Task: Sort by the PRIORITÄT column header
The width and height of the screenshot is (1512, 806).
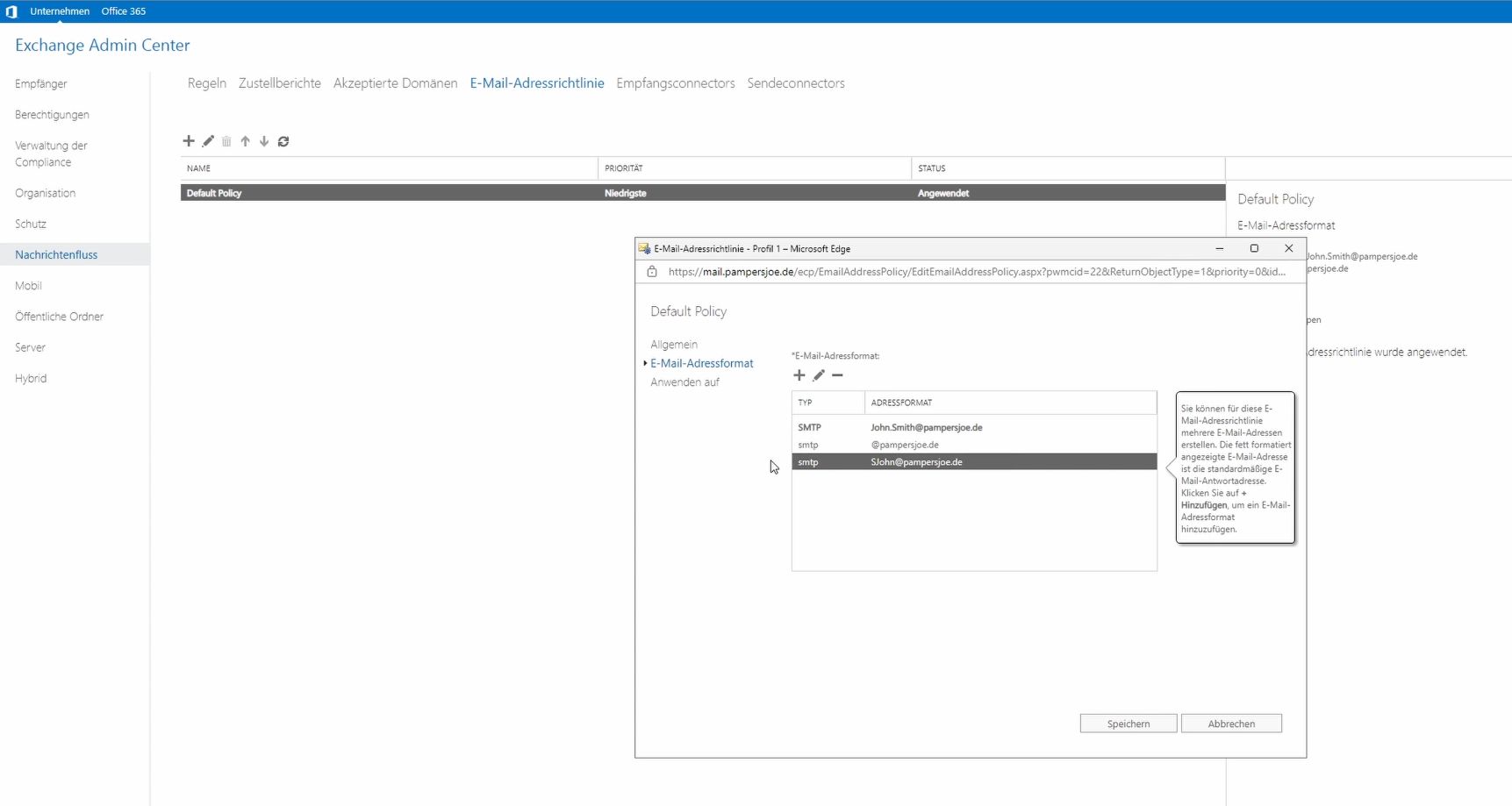Action: click(x=755, y=168)
